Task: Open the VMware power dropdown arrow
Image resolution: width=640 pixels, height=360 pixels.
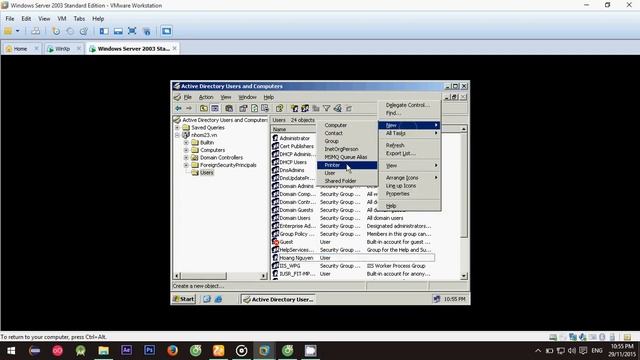Action: [18, 31]
